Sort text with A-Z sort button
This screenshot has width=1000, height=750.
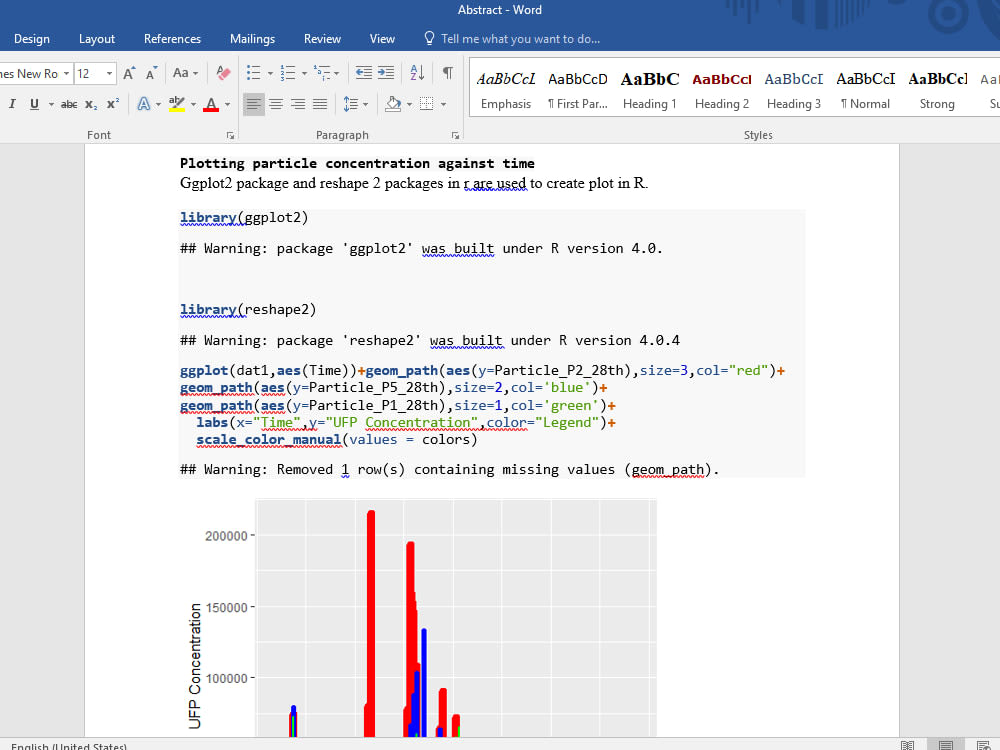[x=417, y=73]
